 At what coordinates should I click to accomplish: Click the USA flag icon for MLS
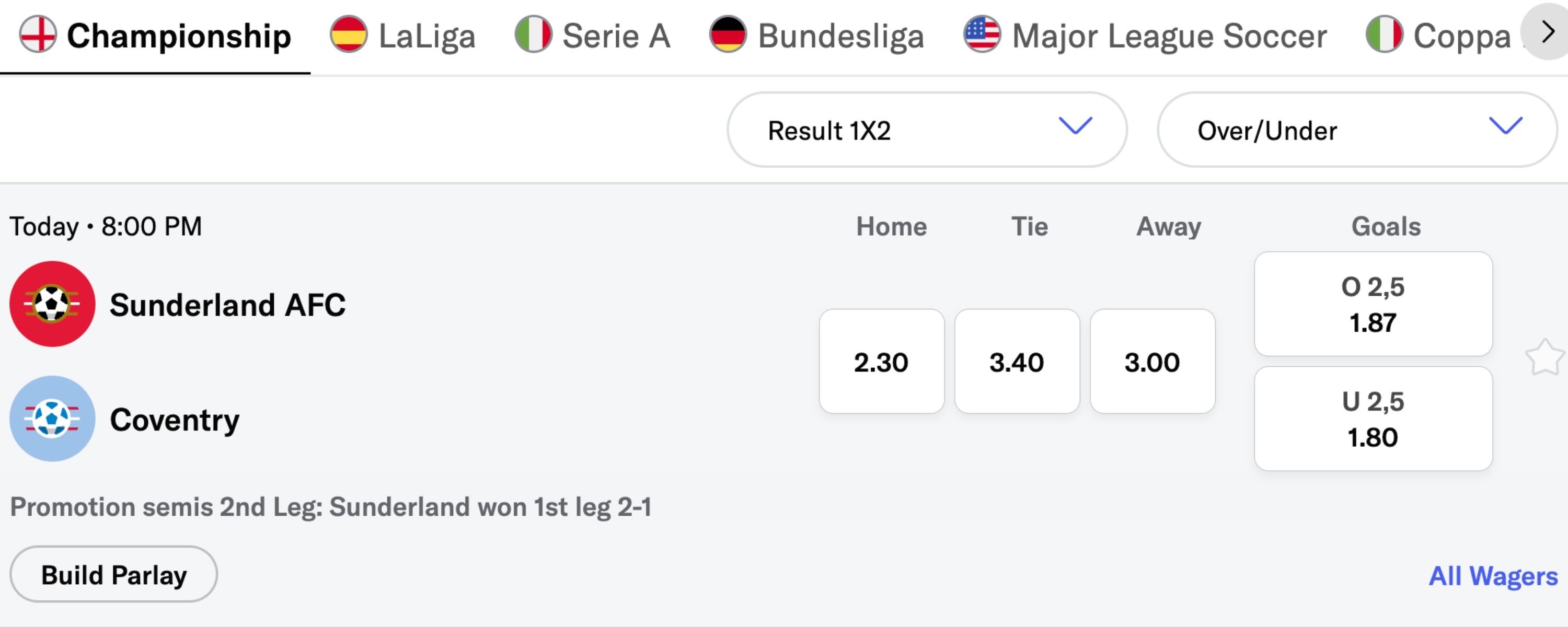click(x=982, y=34)
